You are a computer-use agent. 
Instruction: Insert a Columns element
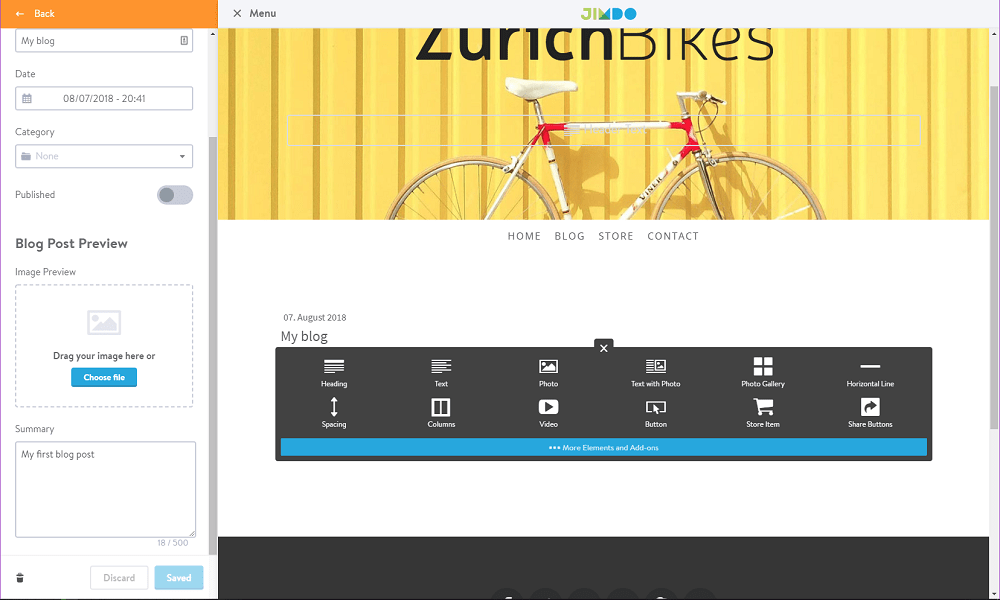coord(441,413)
